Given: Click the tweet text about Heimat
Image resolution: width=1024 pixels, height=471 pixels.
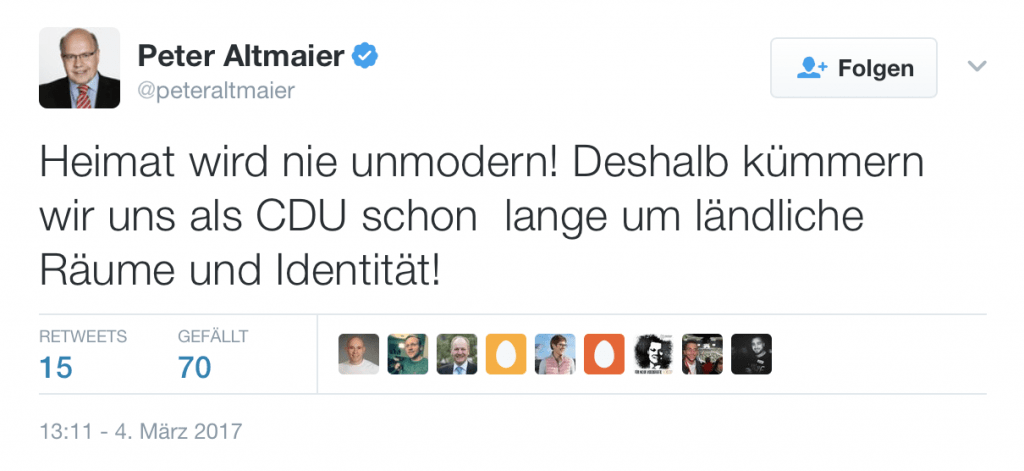Looking at the screenshot, I should [x=480, y=217].
